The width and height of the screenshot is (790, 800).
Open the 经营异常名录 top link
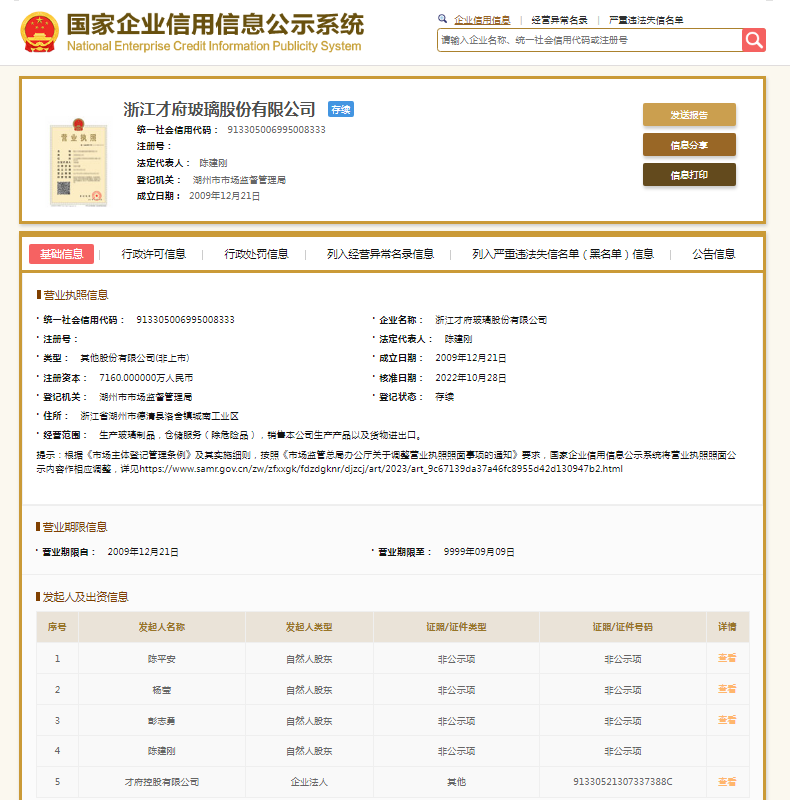click(x=559, y=20)
